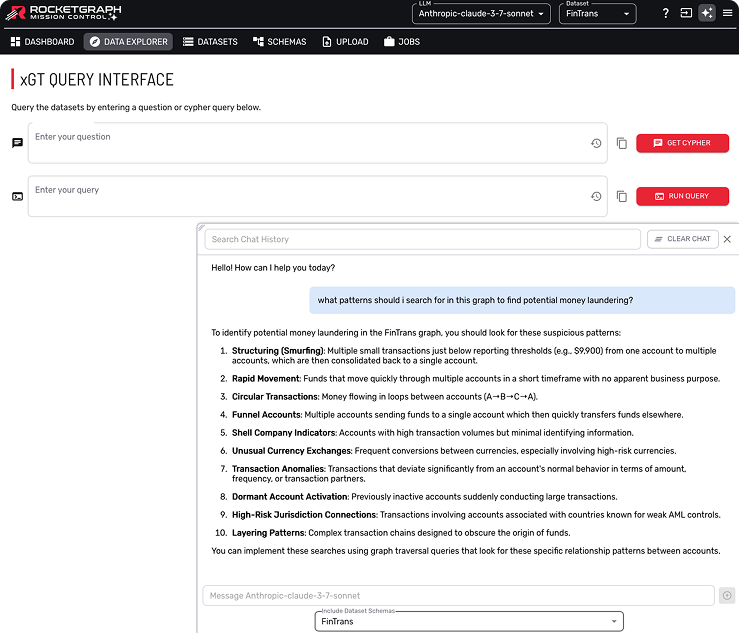This screenshot has width=739, height=633.
Task: Go to the Jobs tab
Action: [x=402, y=42]
